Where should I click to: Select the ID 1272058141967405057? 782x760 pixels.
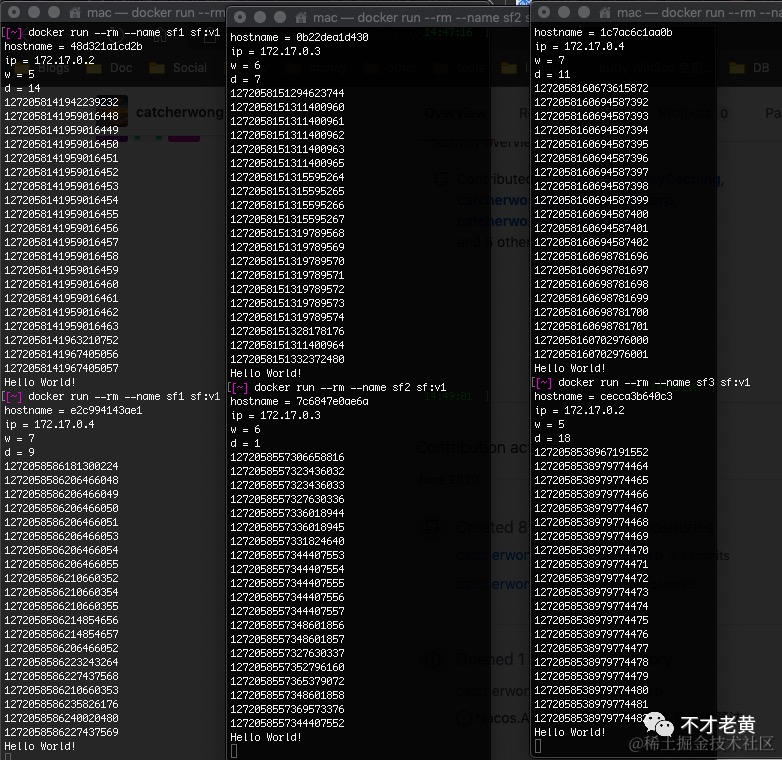pyautogui.click(x=61, y=368)
